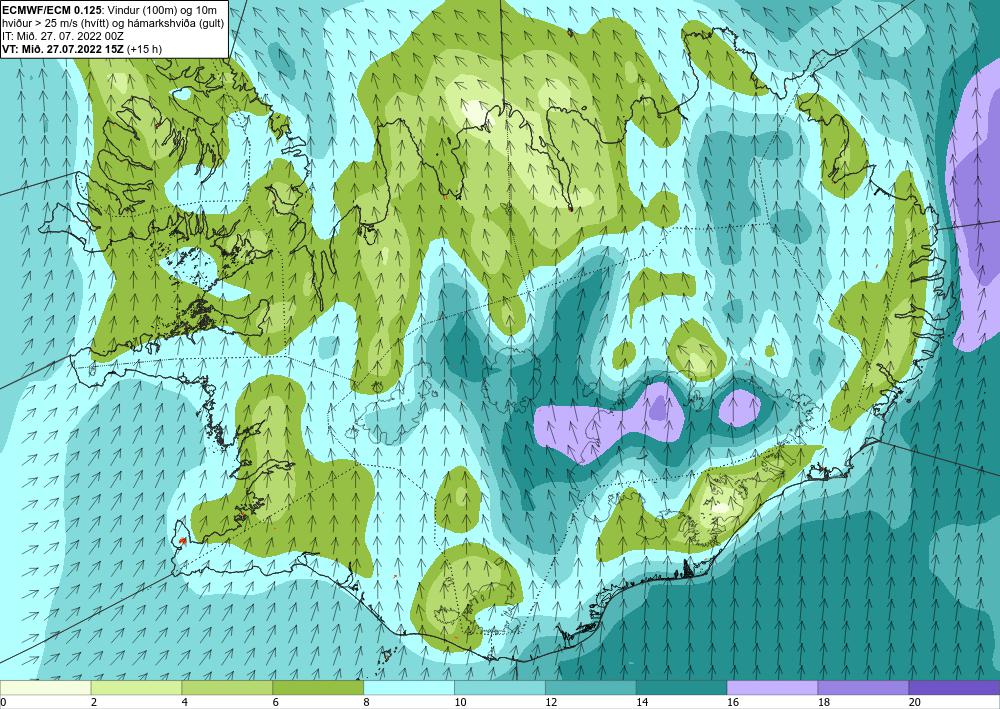
Task: Select the dark purple above-20 m/s legend swatch
Action: coord(954,687)
